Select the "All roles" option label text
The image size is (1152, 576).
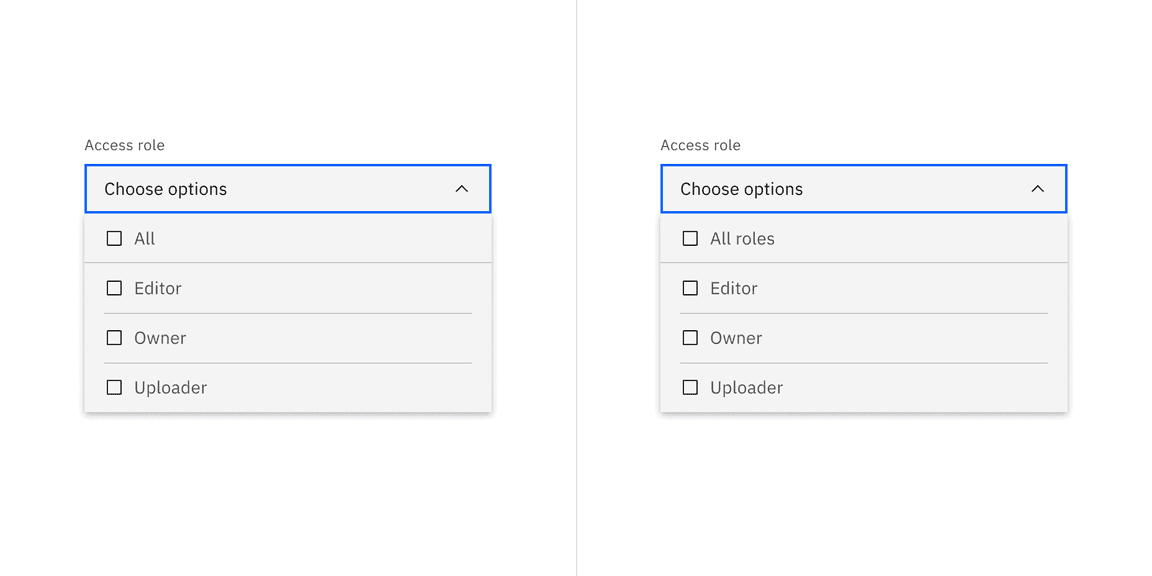click(742, 239)
